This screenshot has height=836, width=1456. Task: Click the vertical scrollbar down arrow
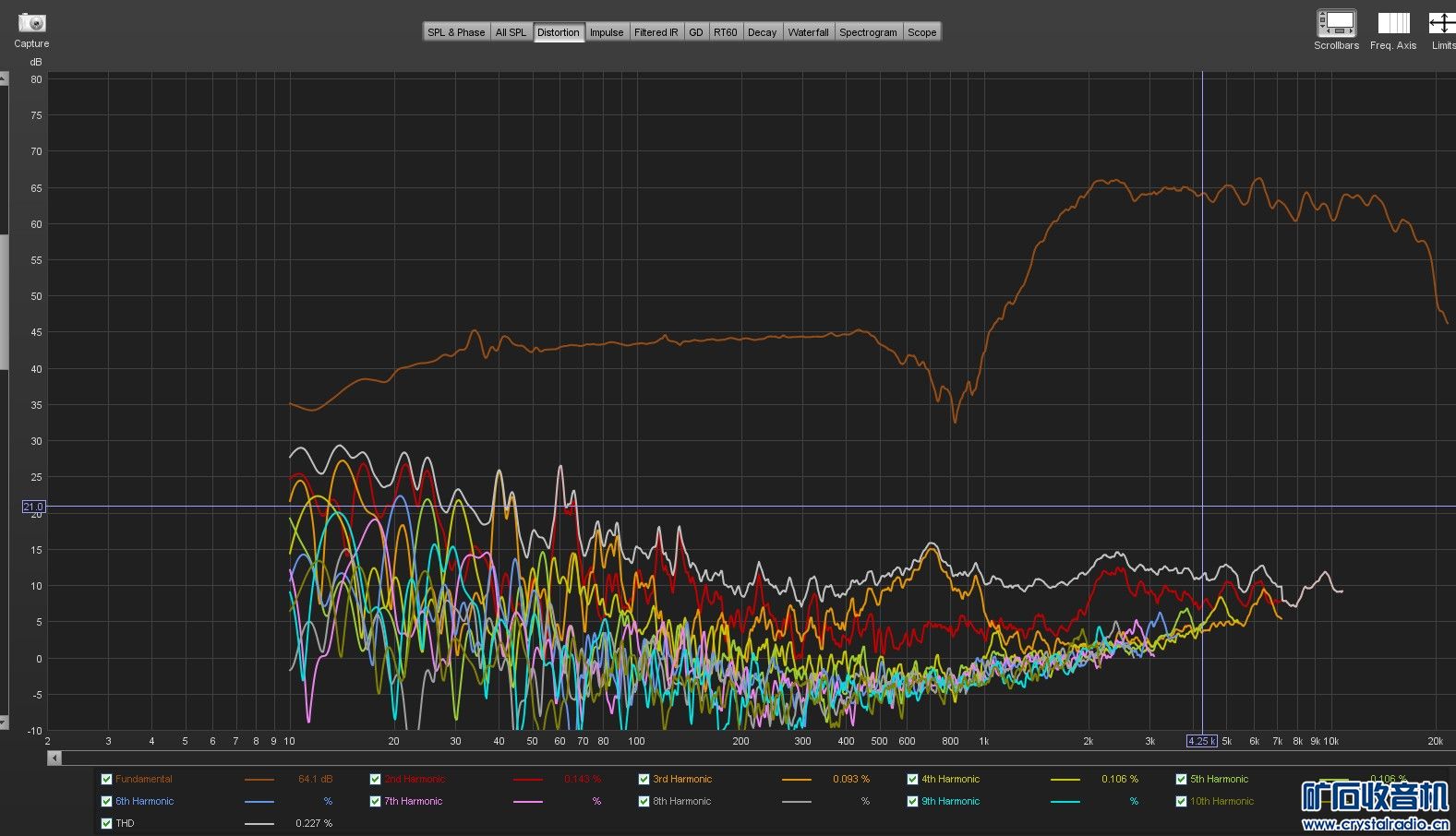coord(4,723)
